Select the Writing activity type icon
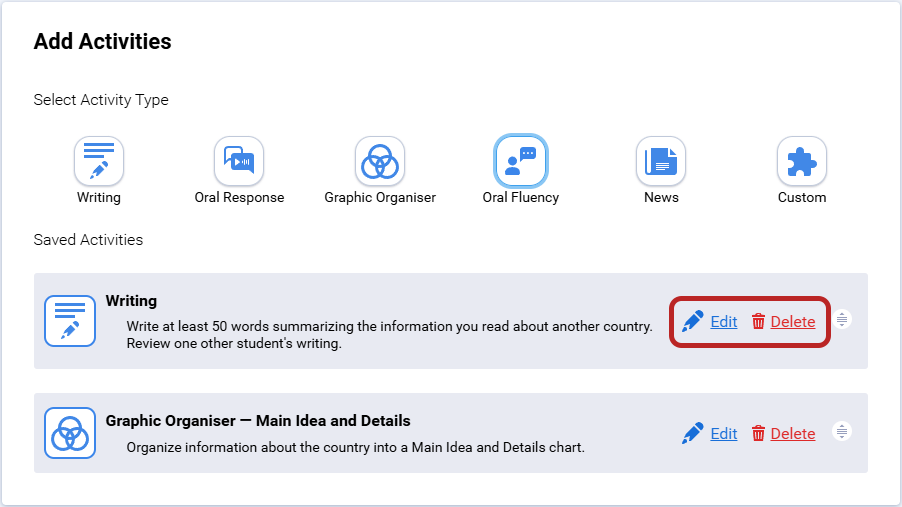This screenshot has width=902, height=507. 99,161
